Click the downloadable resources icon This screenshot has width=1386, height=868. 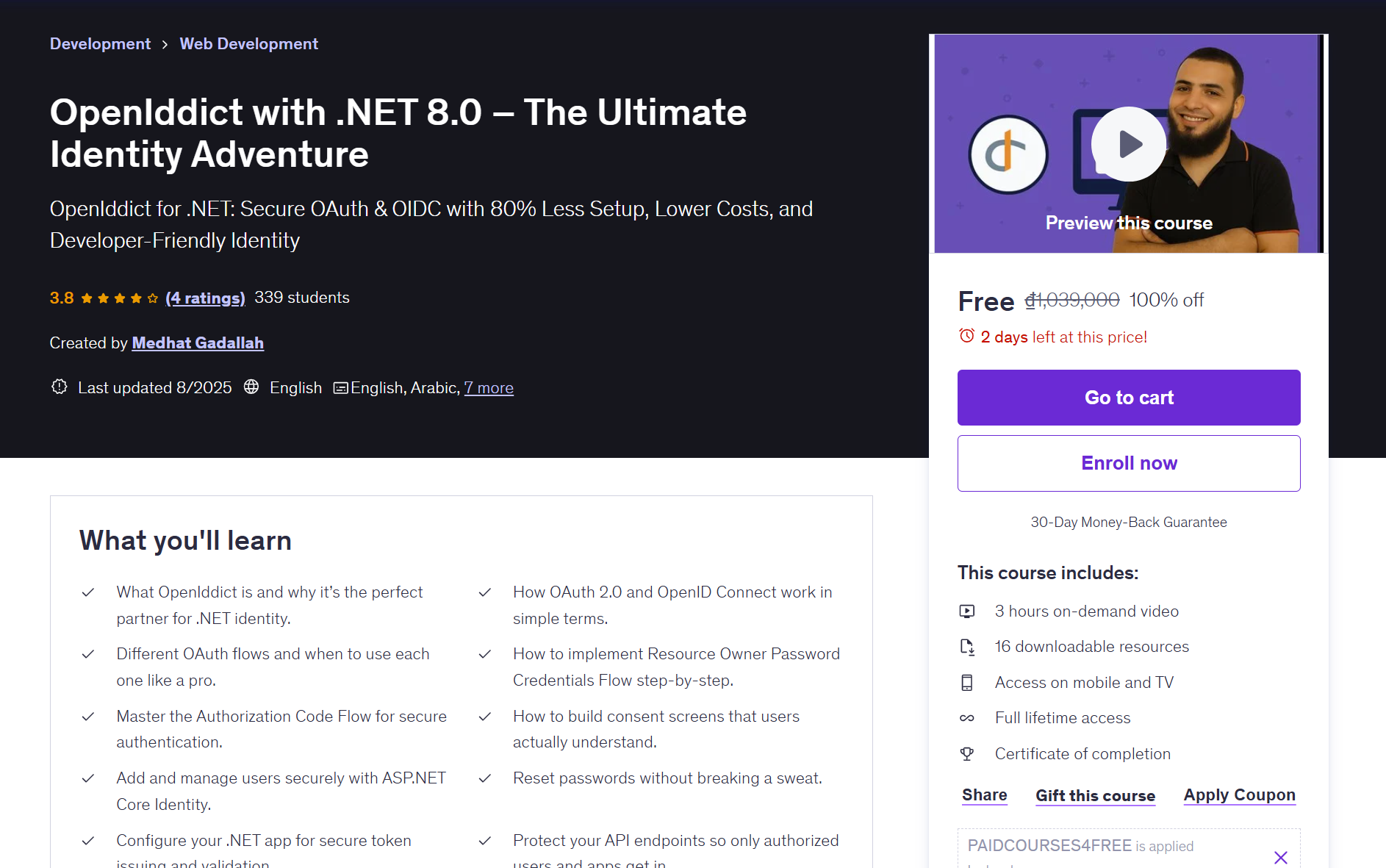pyautogui.click(x=968, y=647)
